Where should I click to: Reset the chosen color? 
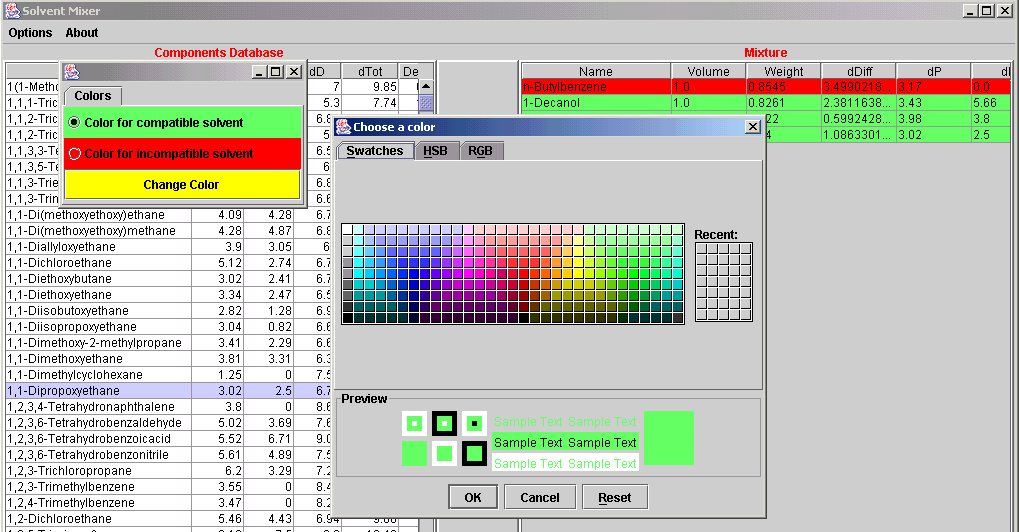click(x=614, y=497)
